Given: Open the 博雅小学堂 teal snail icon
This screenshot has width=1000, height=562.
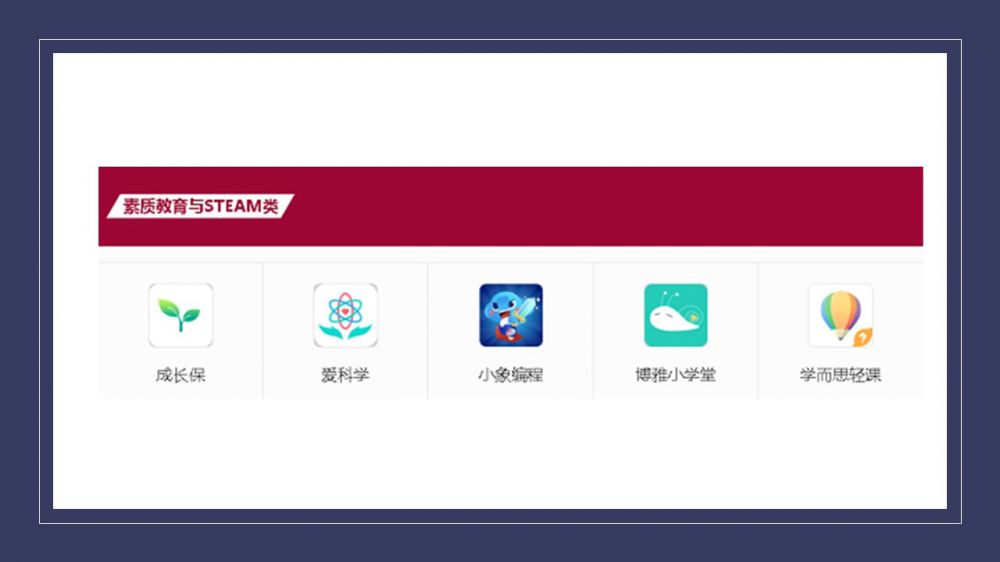Looking at the screenshot, I should (x=675, y=315).
